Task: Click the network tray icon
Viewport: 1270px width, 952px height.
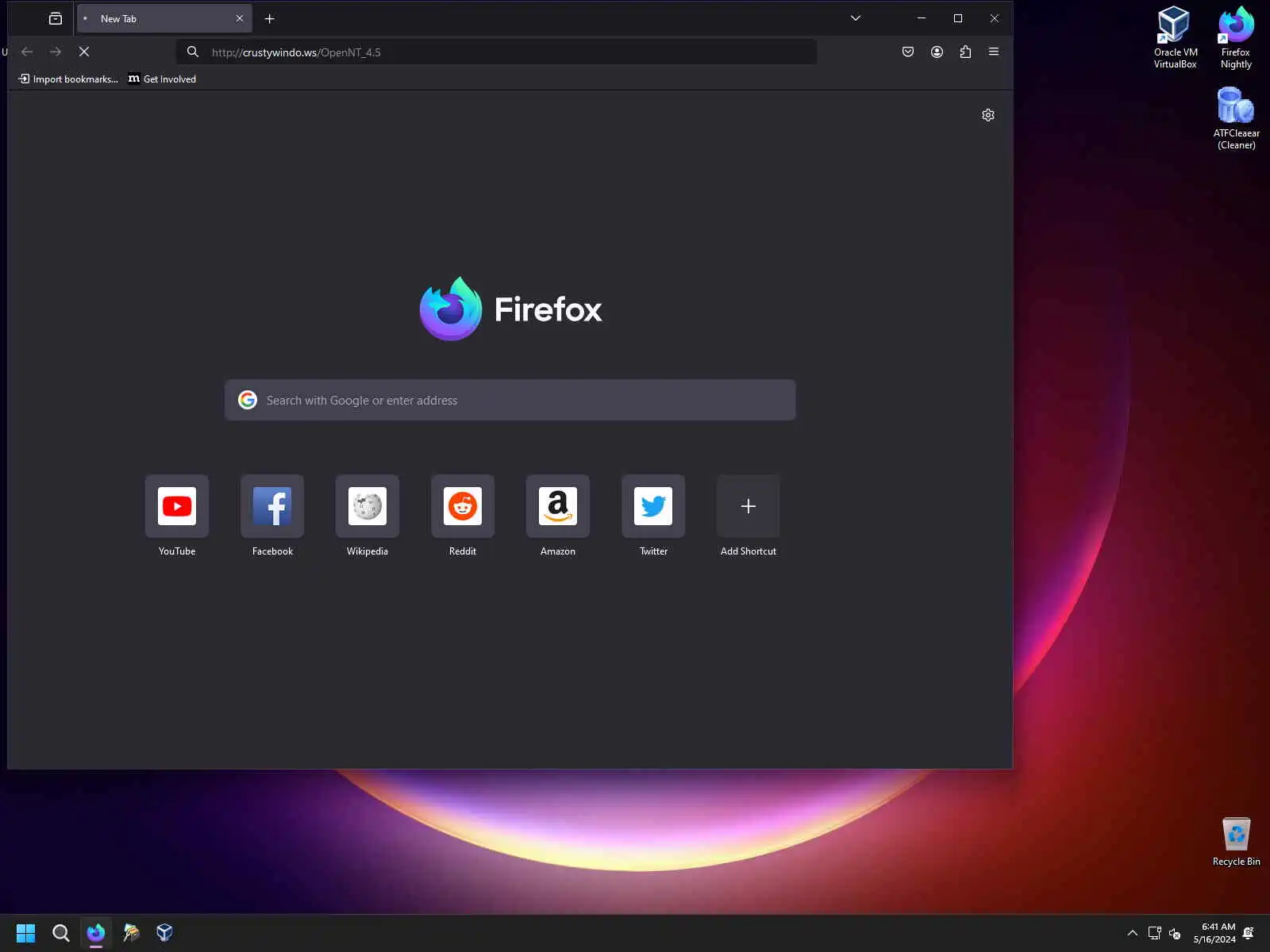Action: 1155,933
